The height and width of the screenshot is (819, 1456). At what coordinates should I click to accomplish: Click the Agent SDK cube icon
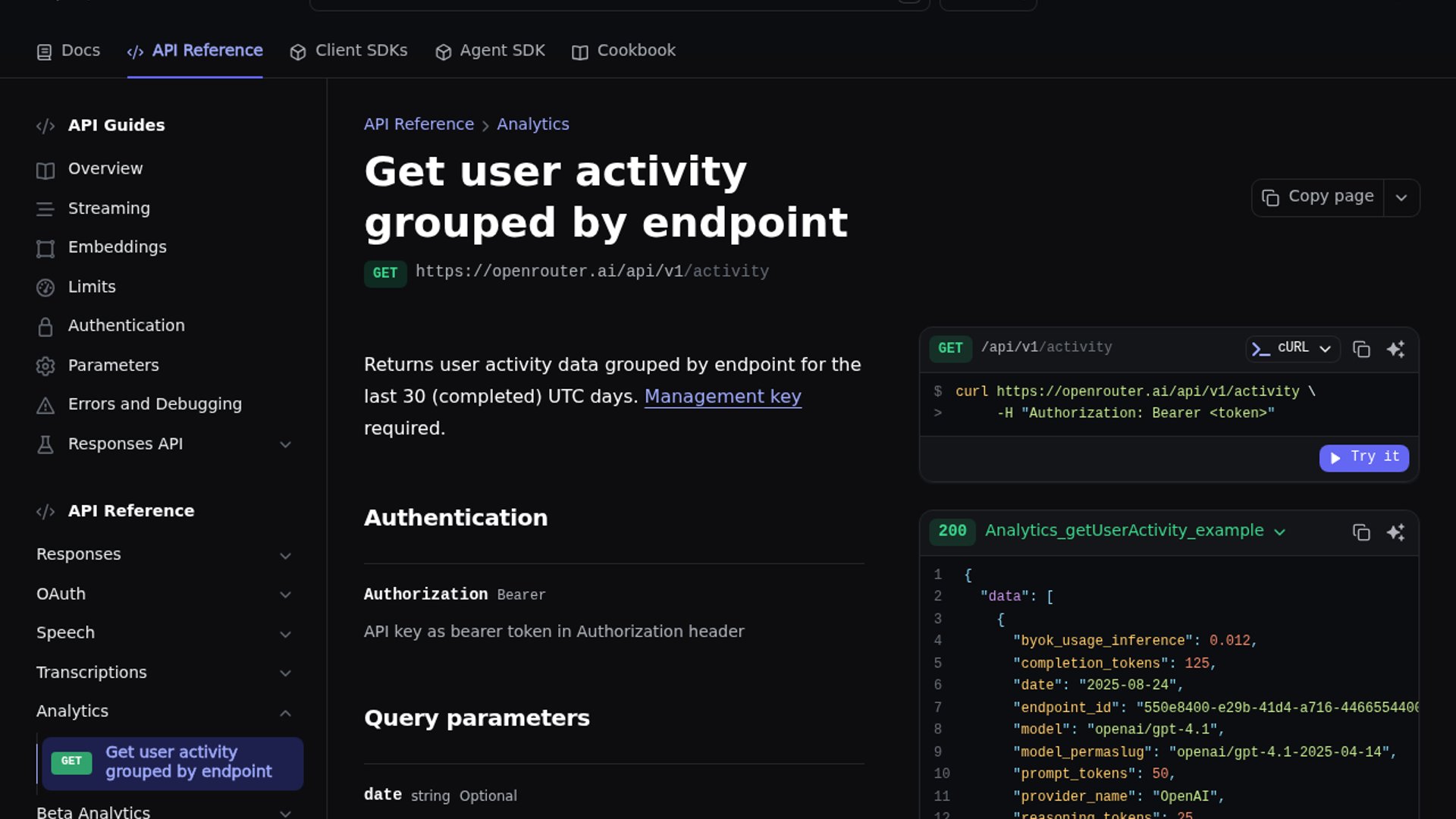pos(444,52)
